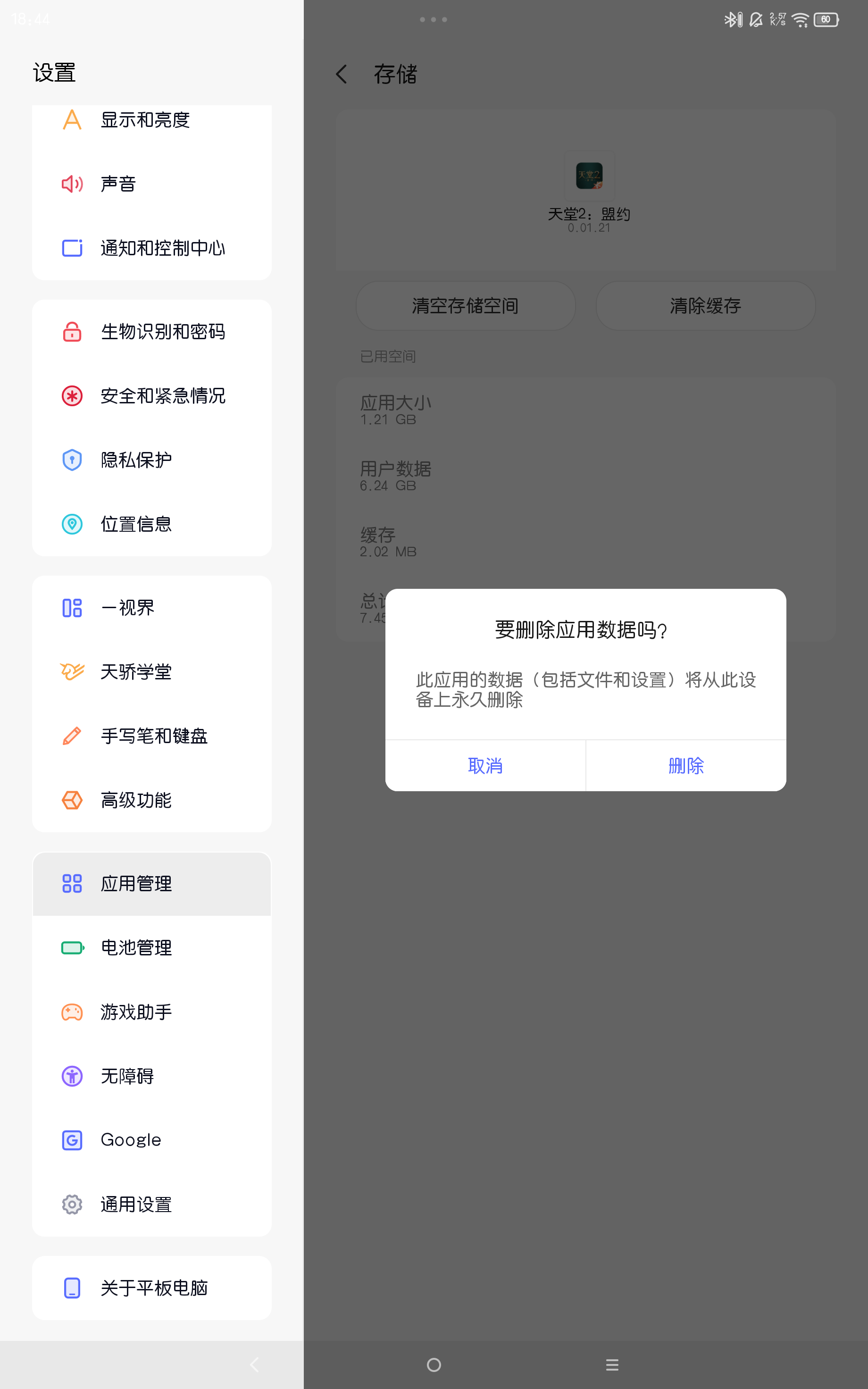868x1389 pixels.
Task: Tap the network speed indicator
Action: [778, 19]
